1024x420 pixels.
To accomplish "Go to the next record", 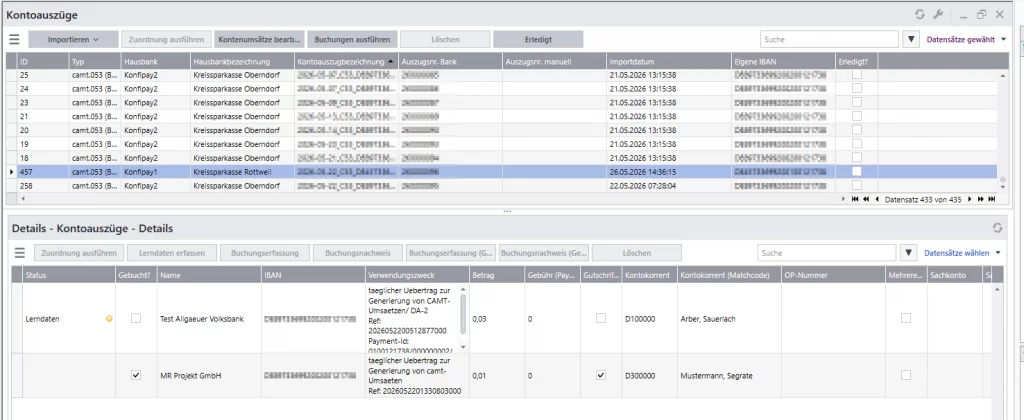I will pos(970,199).
